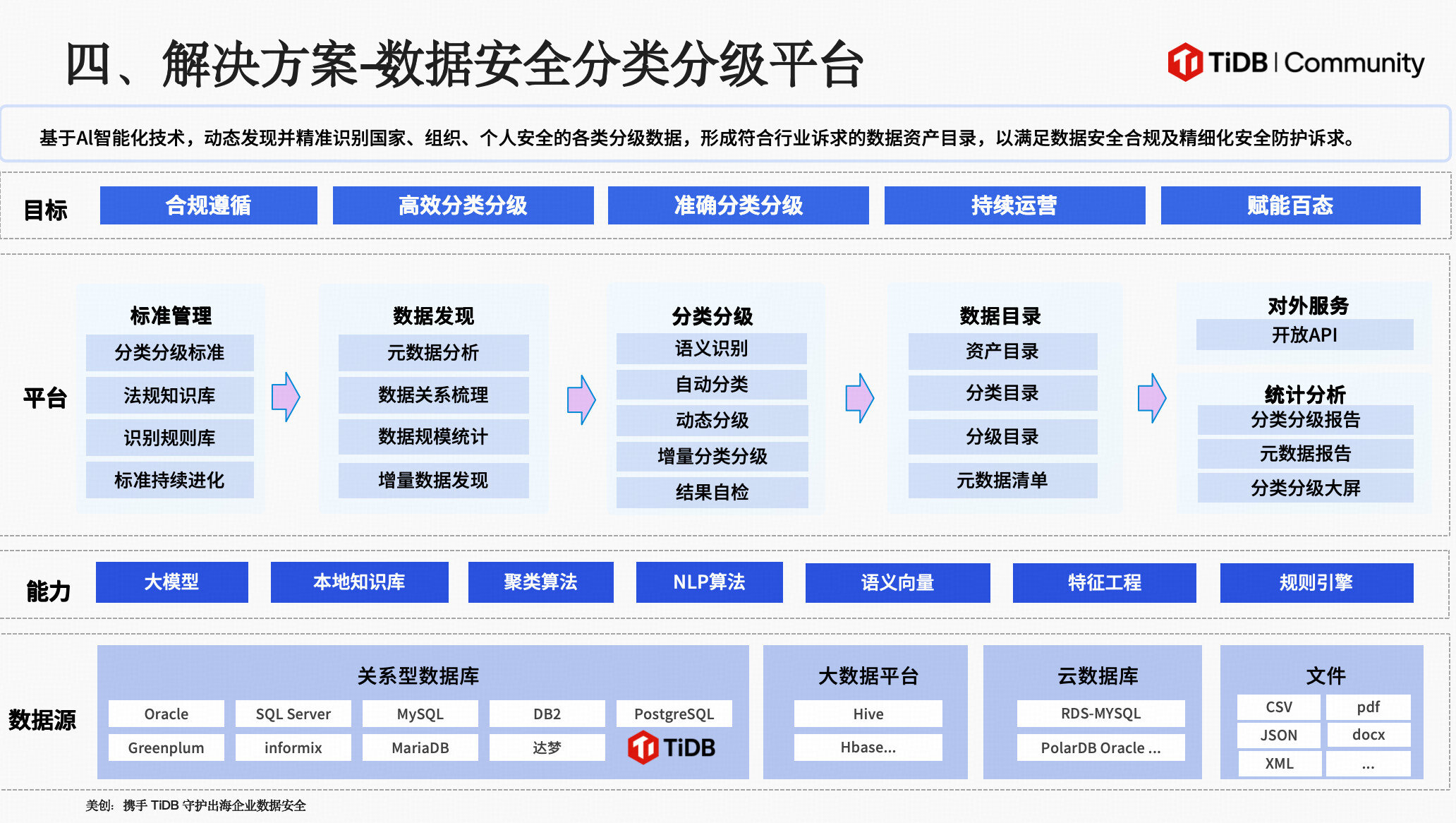Select the 规则引擎 capability block
This screenshot has width=1456, height=823.
tap(1316, 583)
